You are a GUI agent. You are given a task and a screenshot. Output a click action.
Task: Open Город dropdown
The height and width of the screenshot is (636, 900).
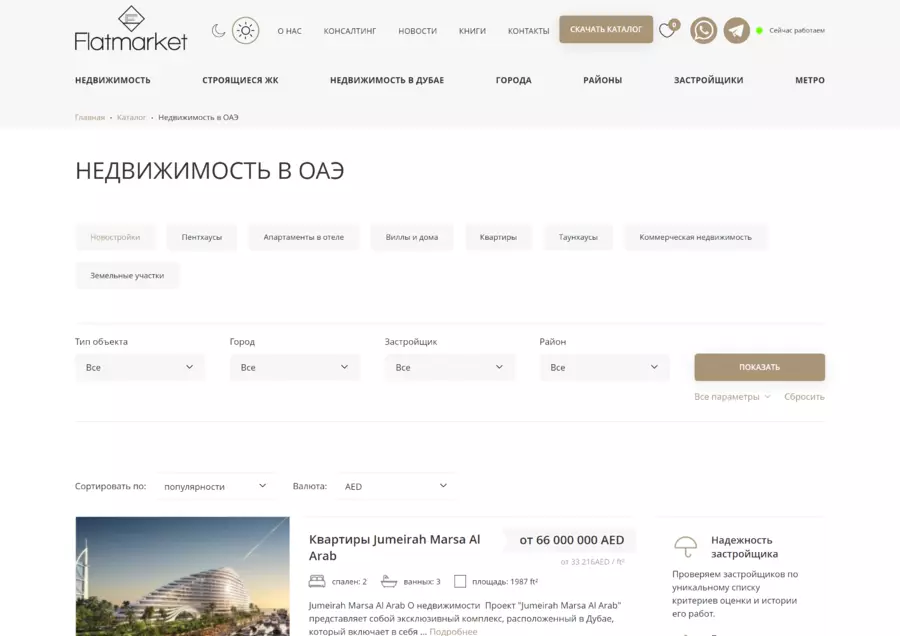pos(294,367)
